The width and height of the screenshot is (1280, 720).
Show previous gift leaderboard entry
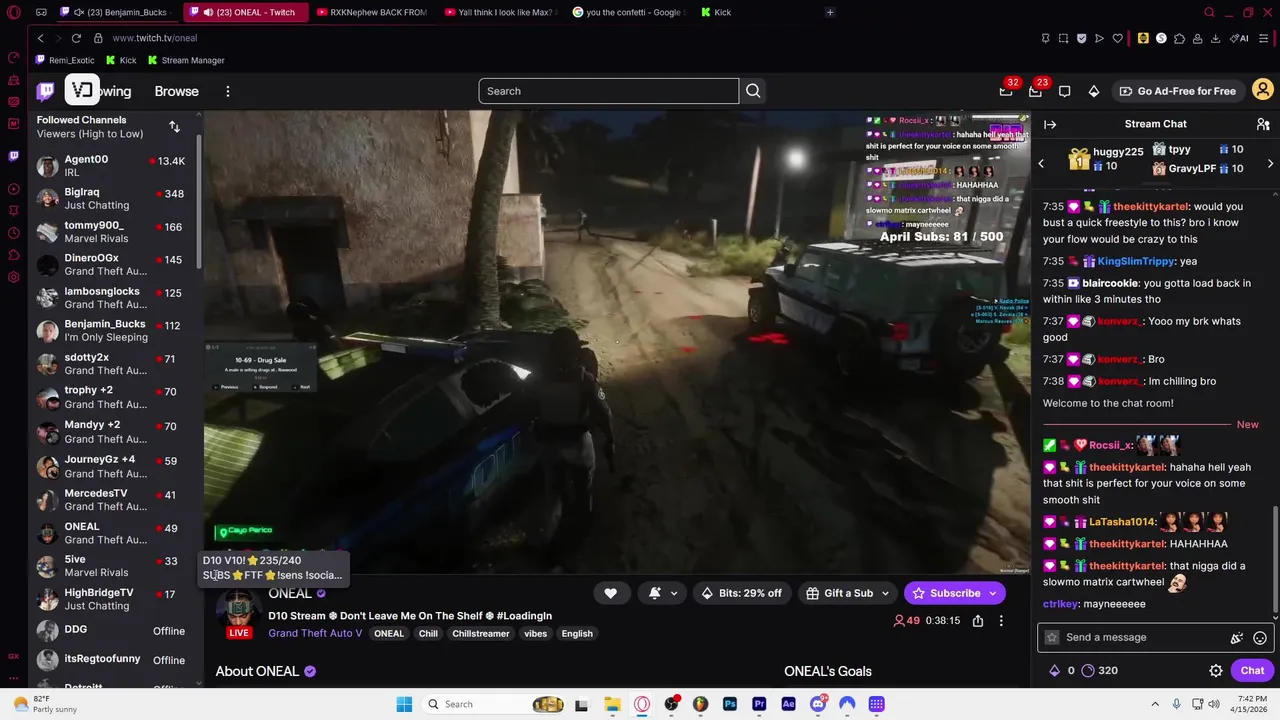pyautogui.click(x=1041, y=164)
